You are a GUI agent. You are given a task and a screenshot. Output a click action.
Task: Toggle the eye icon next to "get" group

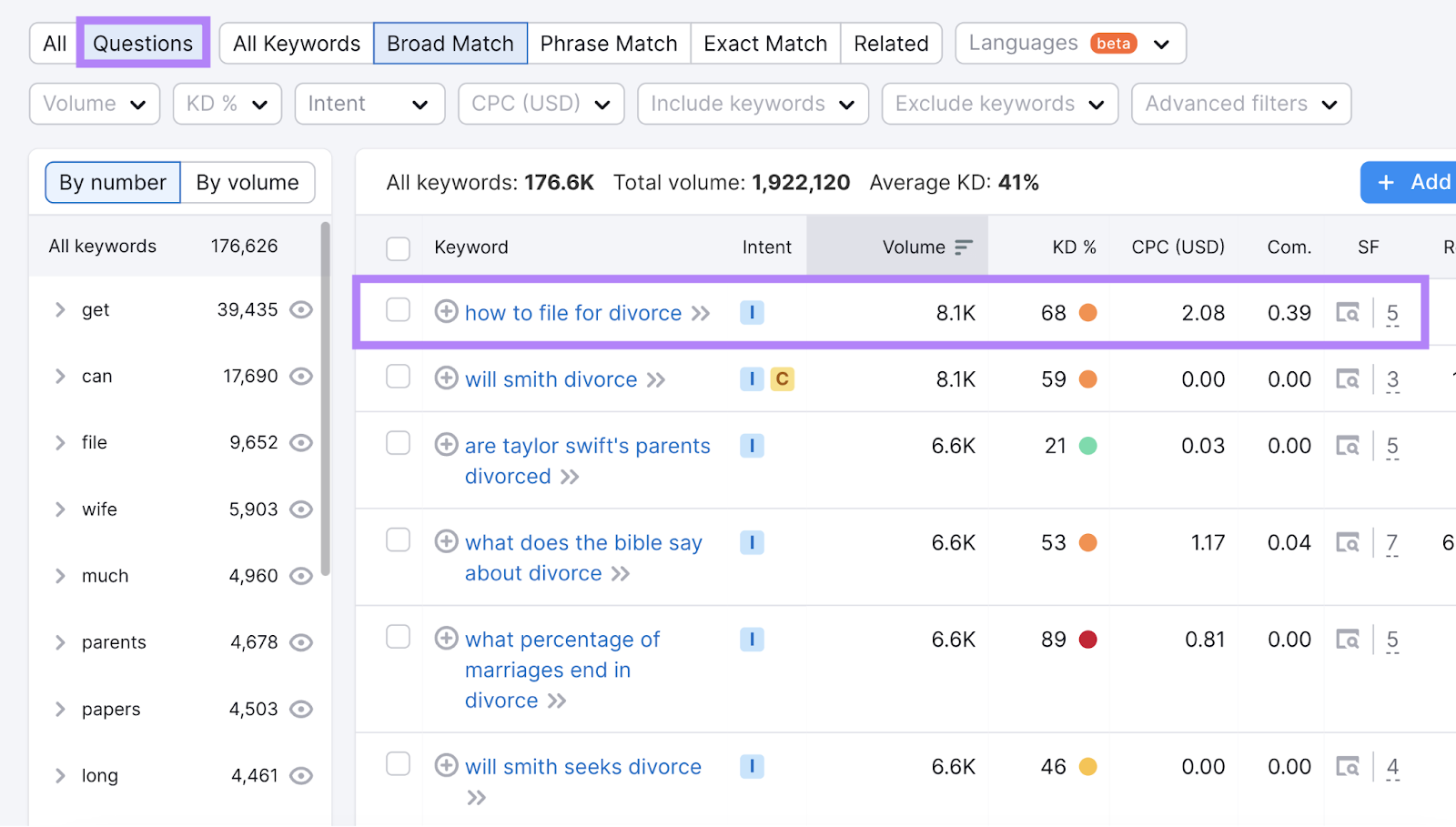click(301, 309)
